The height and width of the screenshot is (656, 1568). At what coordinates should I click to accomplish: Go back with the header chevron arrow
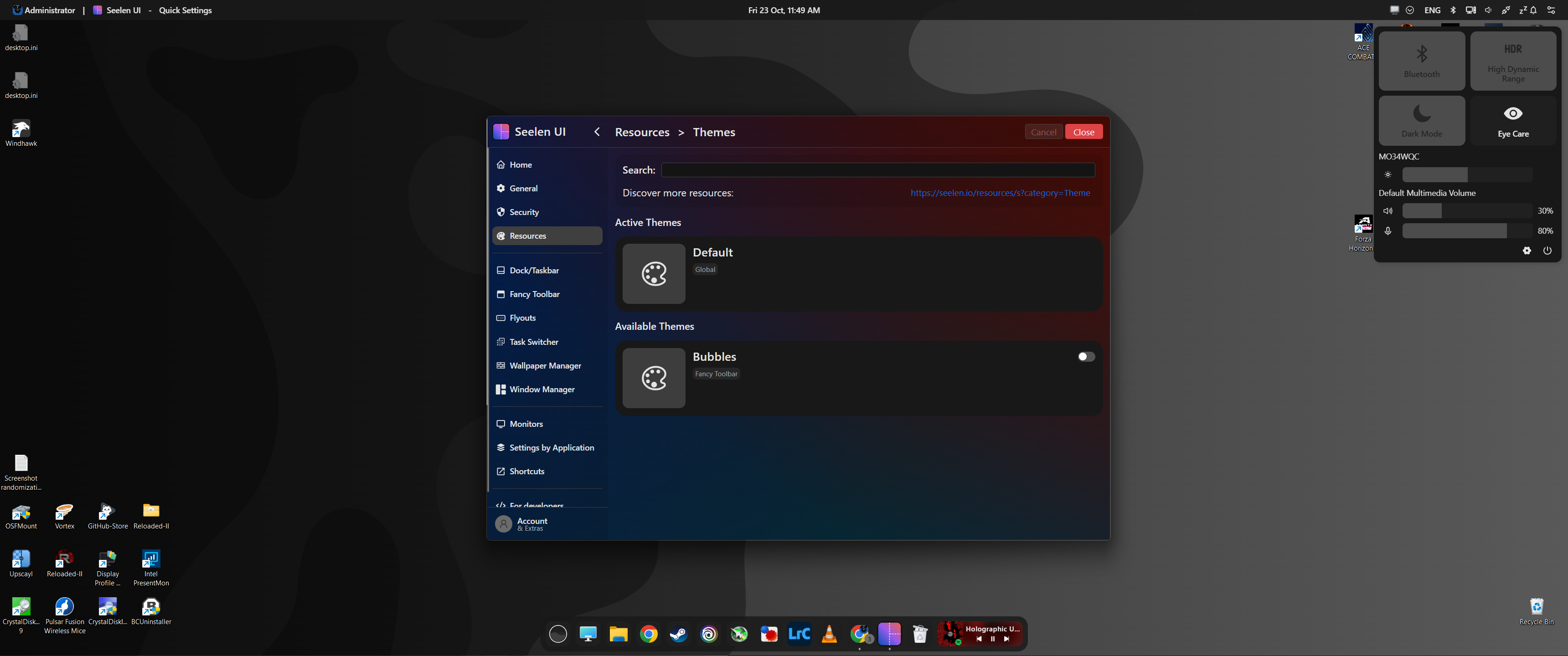point(597,132)
